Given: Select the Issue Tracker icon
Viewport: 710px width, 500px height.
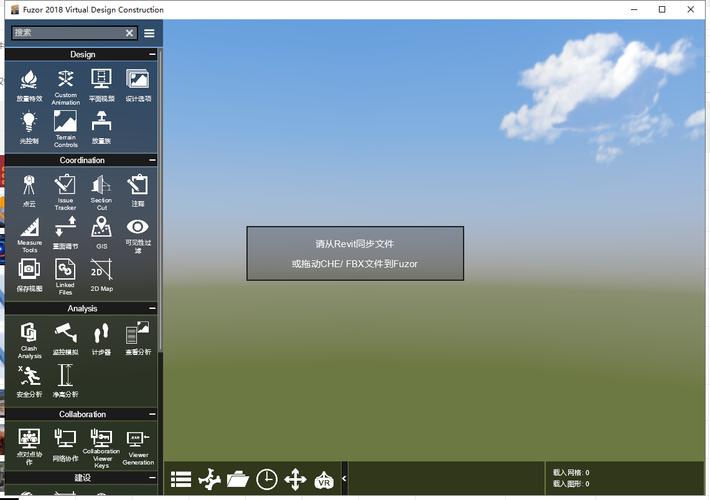Looking at the screenshot, I should (65, 192).
